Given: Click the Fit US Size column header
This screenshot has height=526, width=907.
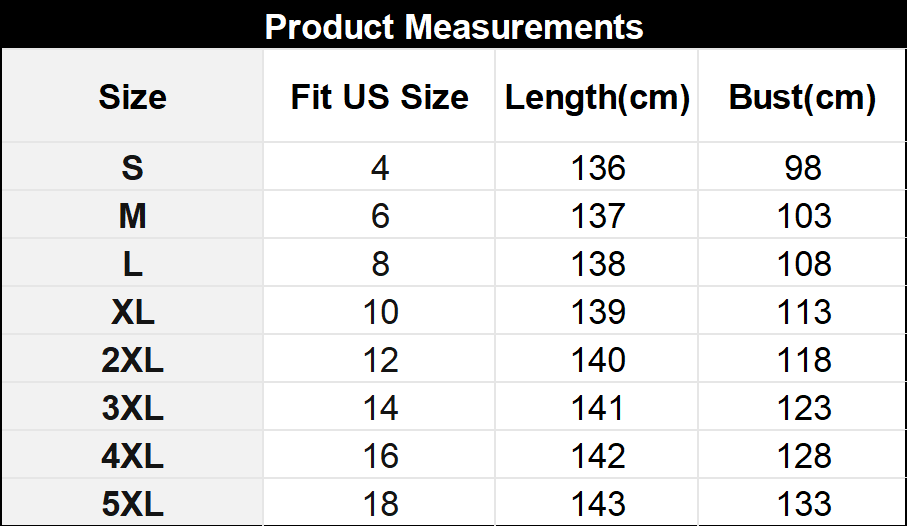Looking at the screenshot, I should click(379, 98).
